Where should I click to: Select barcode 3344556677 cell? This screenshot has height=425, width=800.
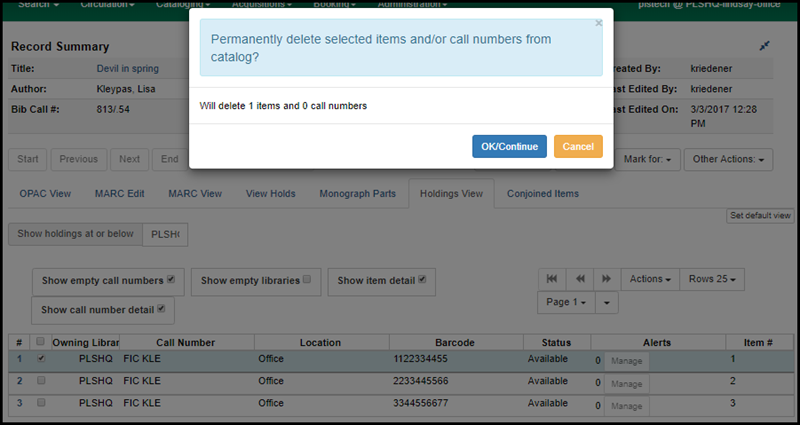click(x=421, y=403)
